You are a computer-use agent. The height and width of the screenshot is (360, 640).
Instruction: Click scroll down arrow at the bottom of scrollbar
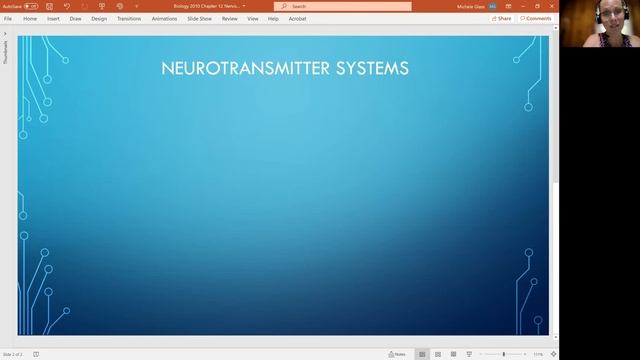tap(556, 337)
